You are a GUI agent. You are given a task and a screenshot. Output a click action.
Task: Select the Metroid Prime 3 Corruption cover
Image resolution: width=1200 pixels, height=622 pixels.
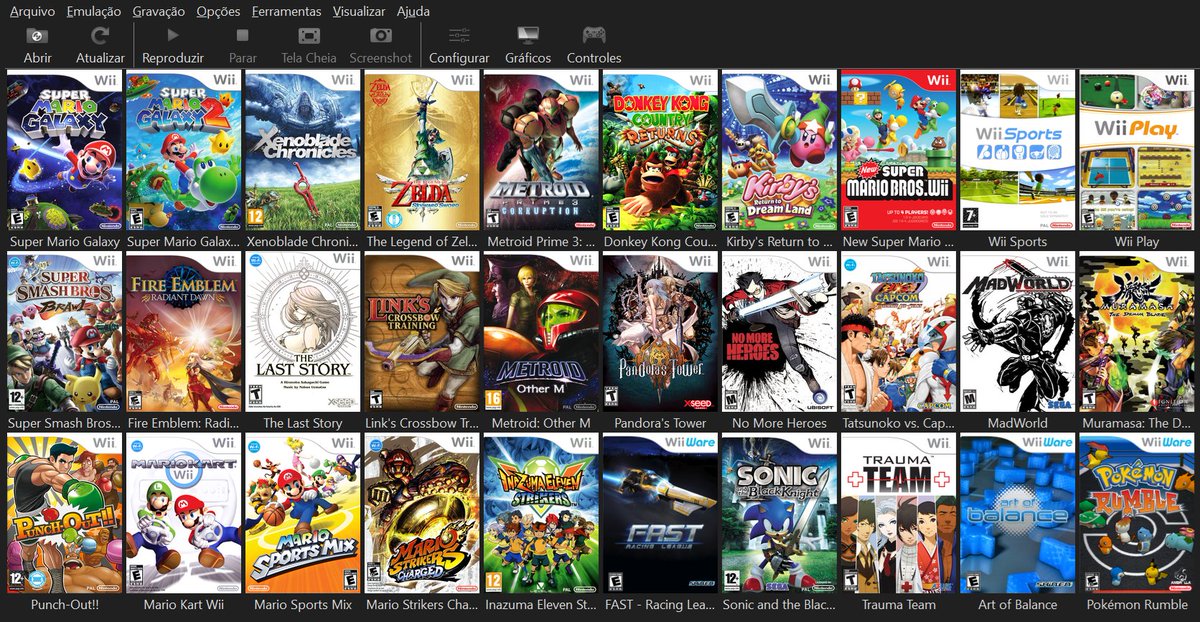click(541, 151)
